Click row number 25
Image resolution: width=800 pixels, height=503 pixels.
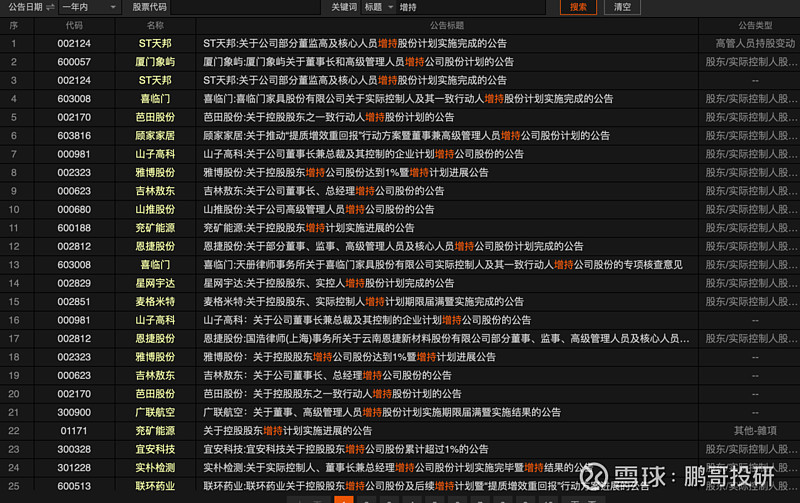(14, 486)
